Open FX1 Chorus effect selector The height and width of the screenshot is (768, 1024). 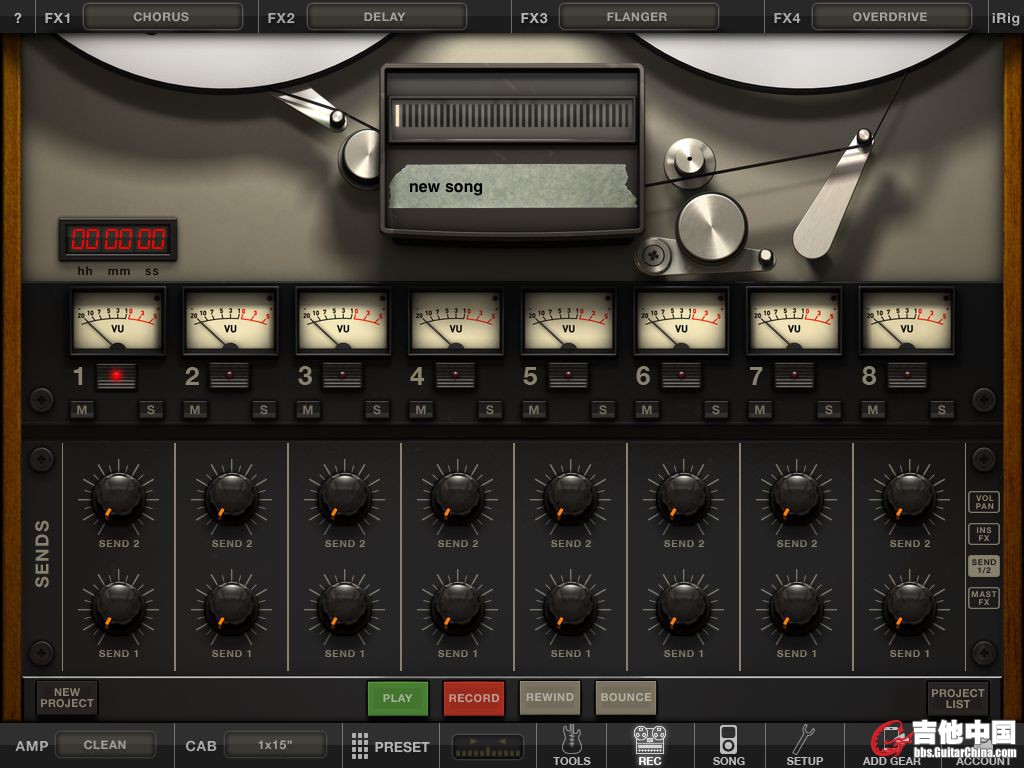163,17
